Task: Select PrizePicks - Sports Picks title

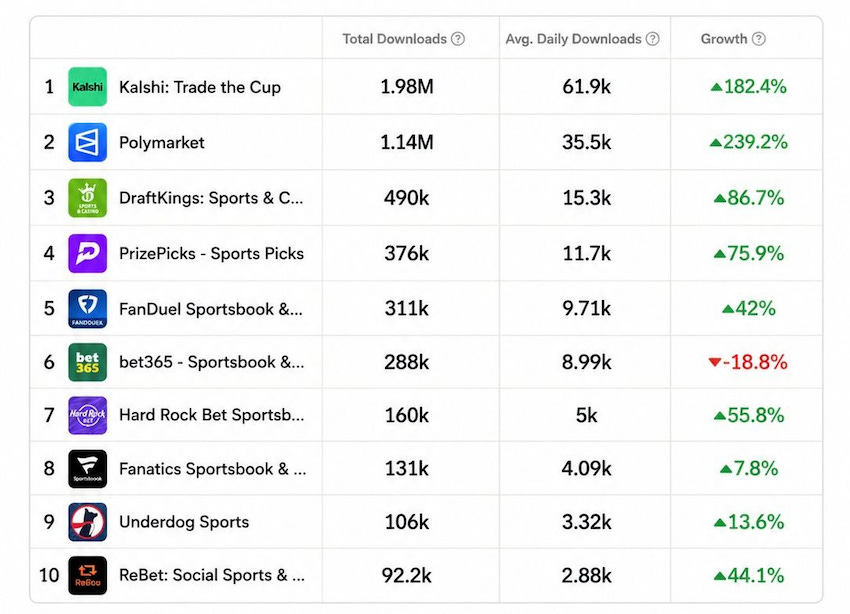Action: (x=211, y=254)
